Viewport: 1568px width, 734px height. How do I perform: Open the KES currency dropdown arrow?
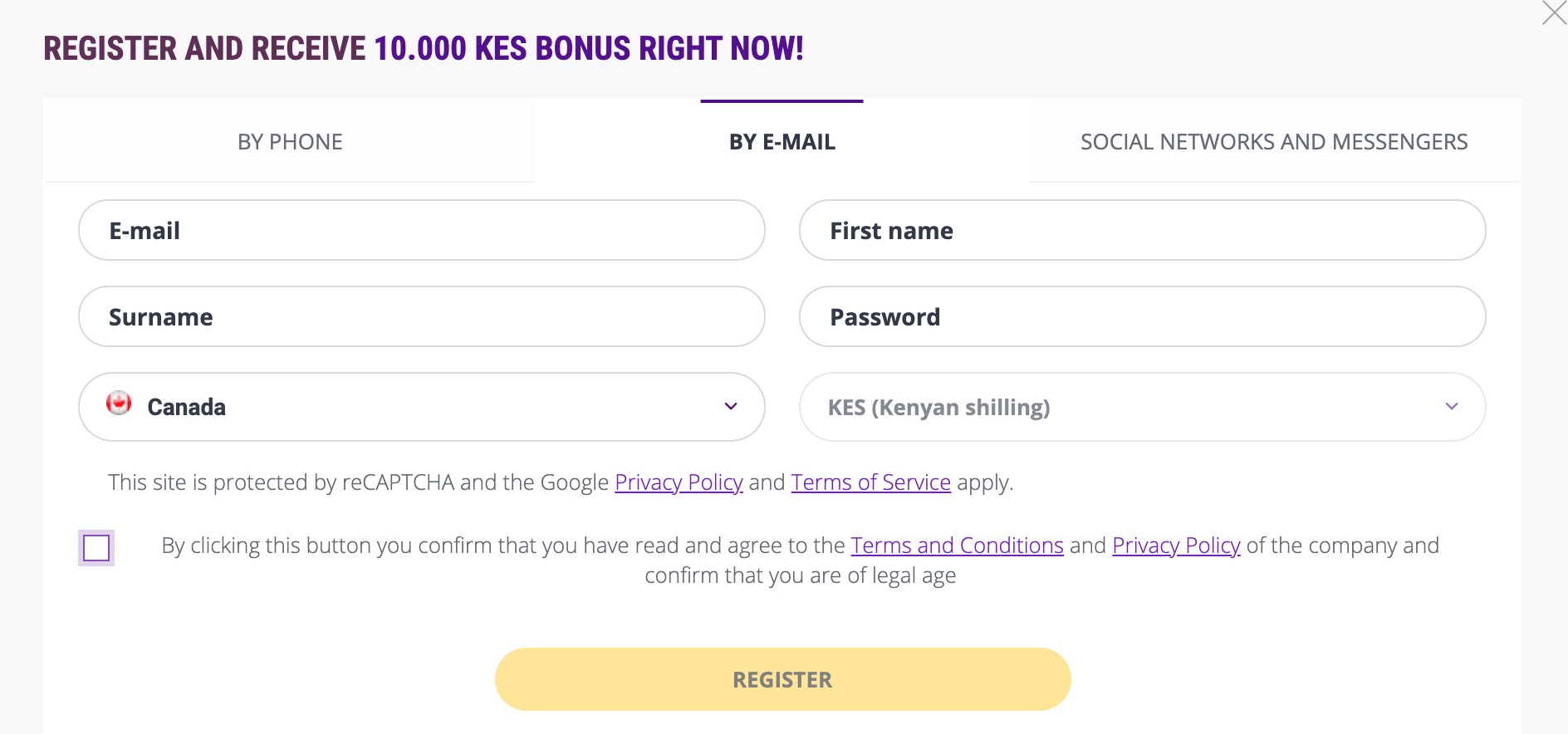point(1452,406)
